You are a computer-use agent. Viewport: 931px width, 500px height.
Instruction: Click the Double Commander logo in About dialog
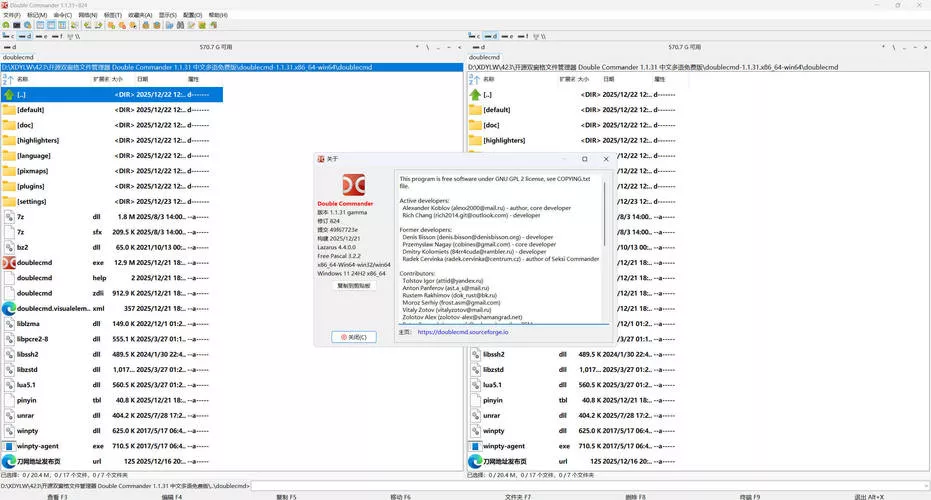[353, 187]
